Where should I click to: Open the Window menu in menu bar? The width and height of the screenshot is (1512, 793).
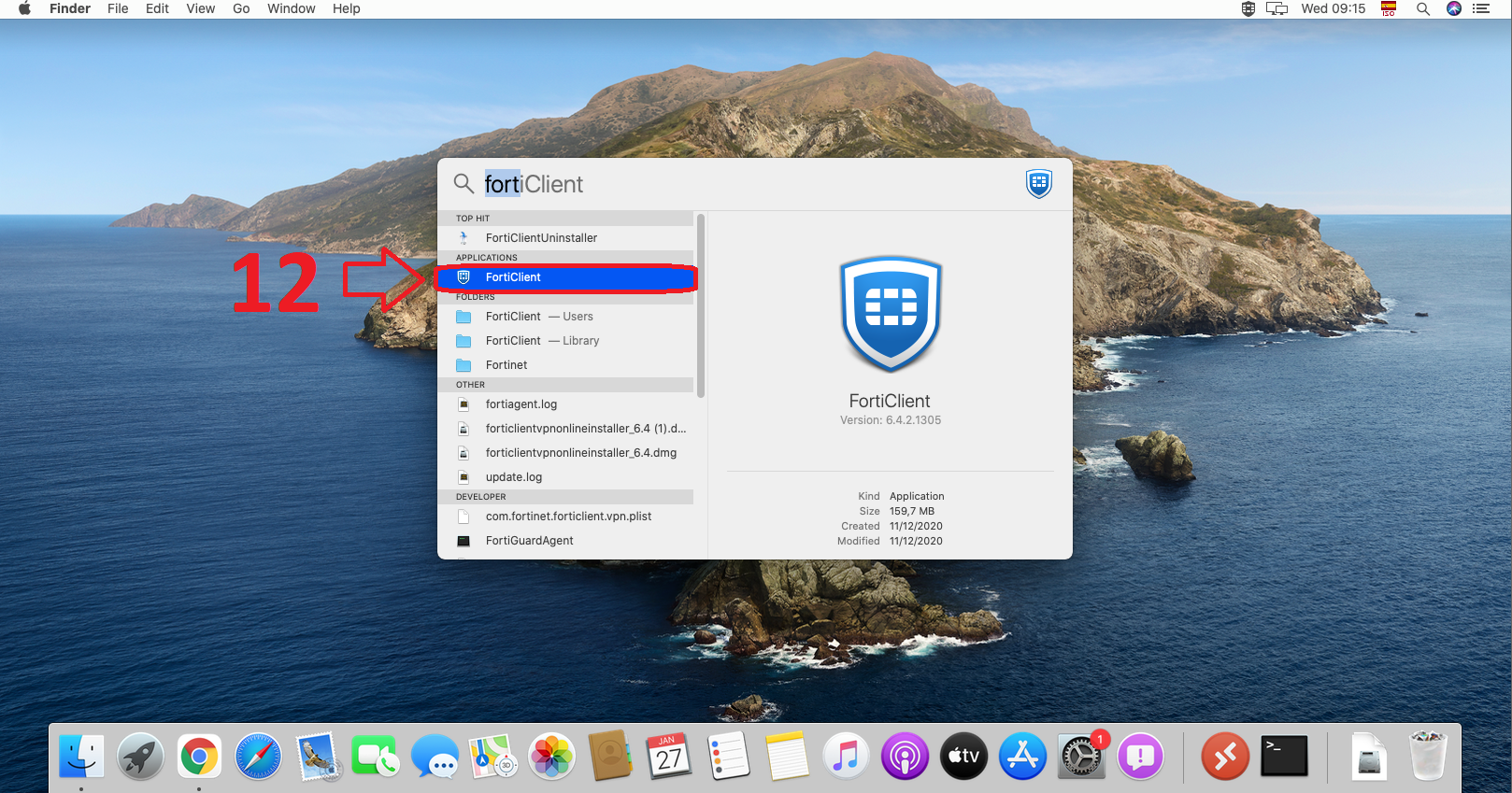(291, 8)
